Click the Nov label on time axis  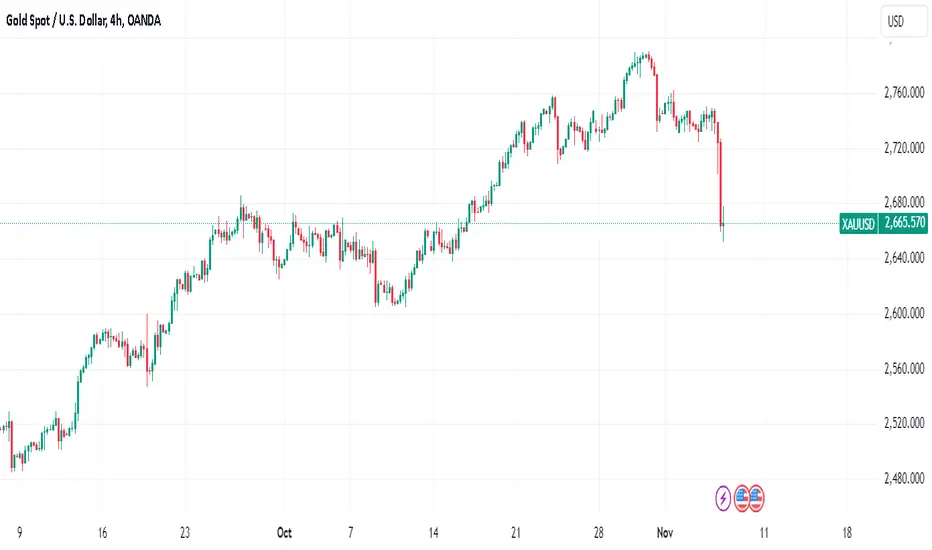(665, 533)
